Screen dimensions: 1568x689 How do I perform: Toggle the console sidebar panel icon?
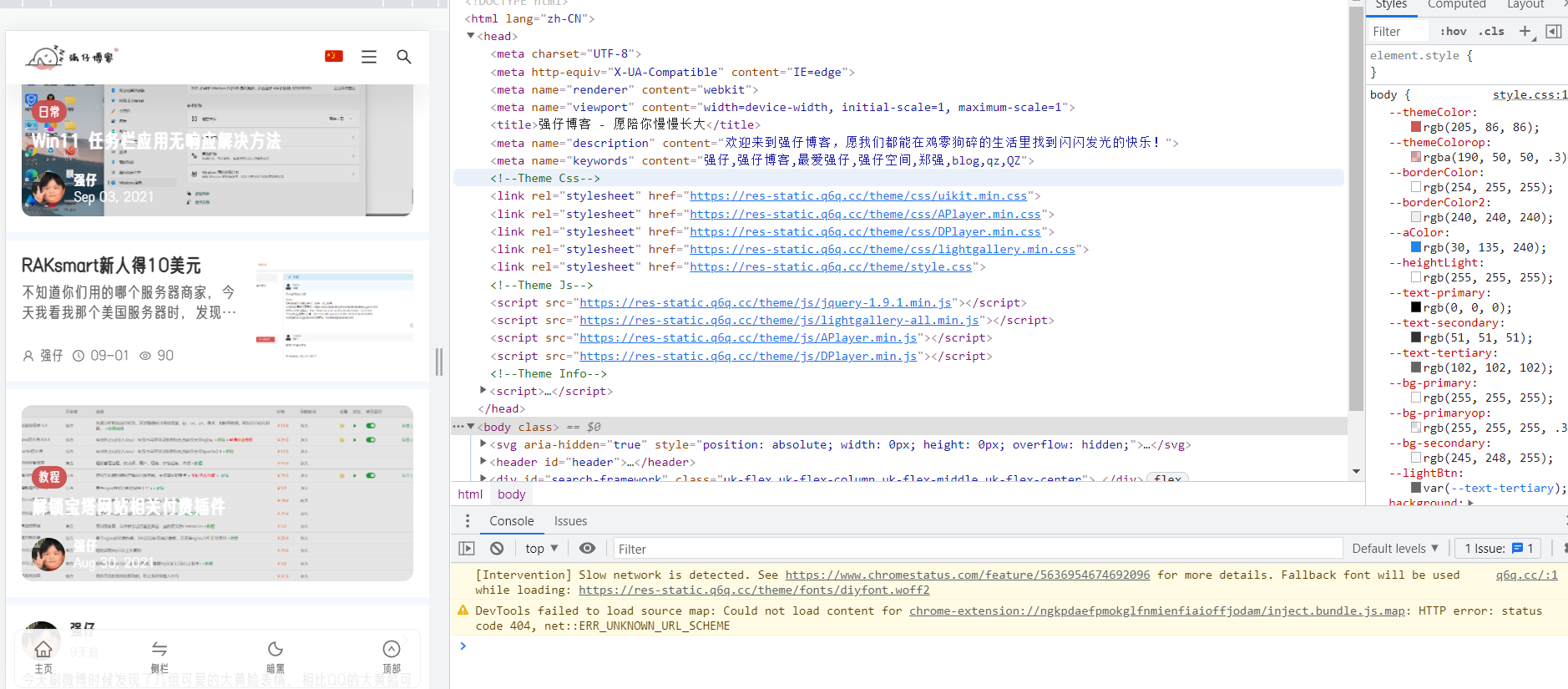click(467, 549)
